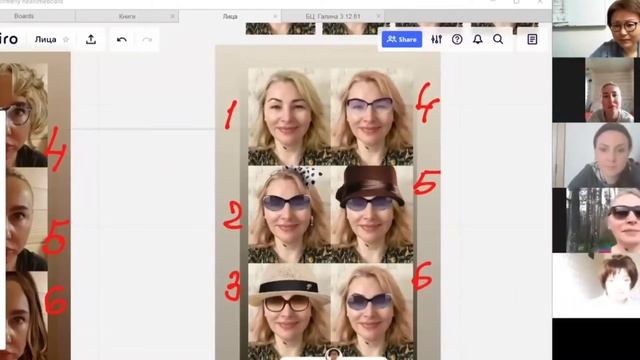
Task: Close the БЦ Галина 3.12.81 tab
Action: point(378,16)
